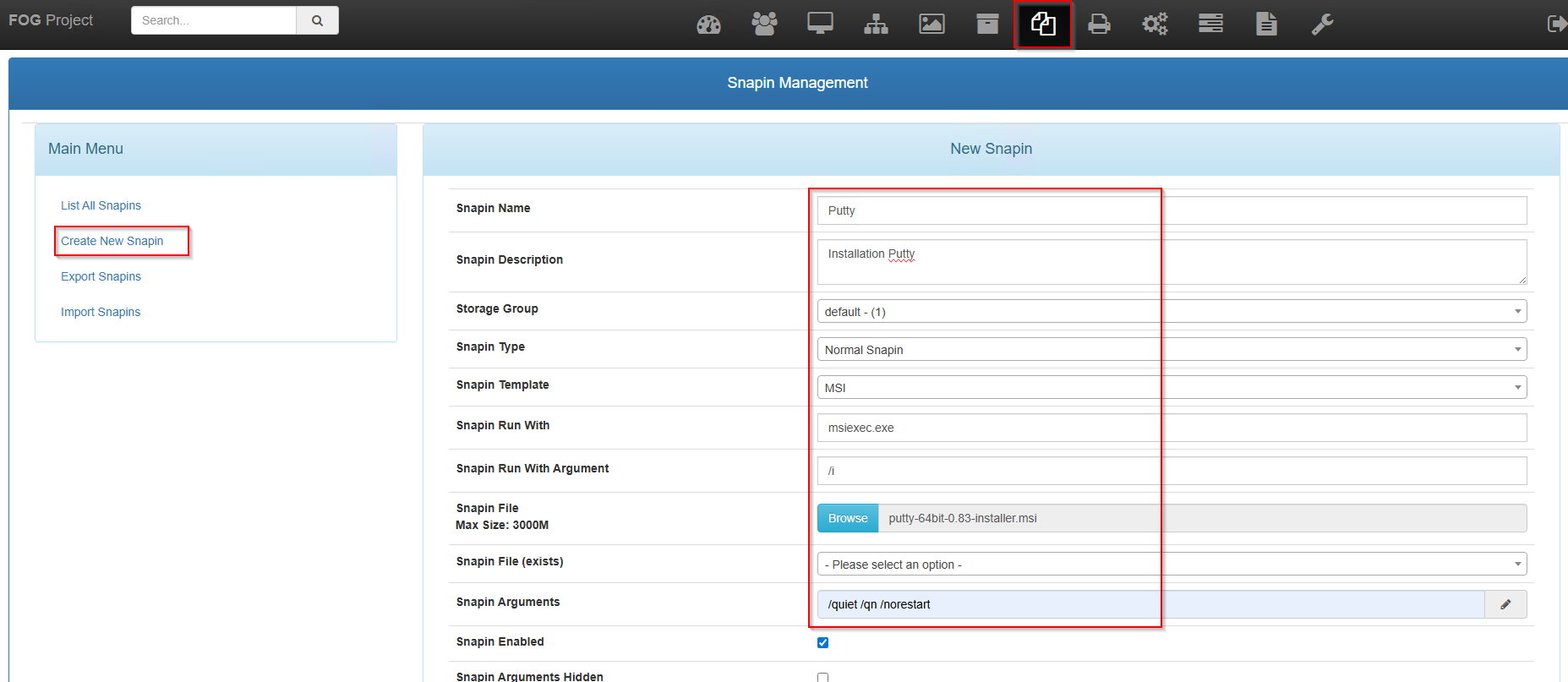This screenshot has width=1568, height=682.
Task: Go to Hosts management monitor icon
Action: pos(820,24)
